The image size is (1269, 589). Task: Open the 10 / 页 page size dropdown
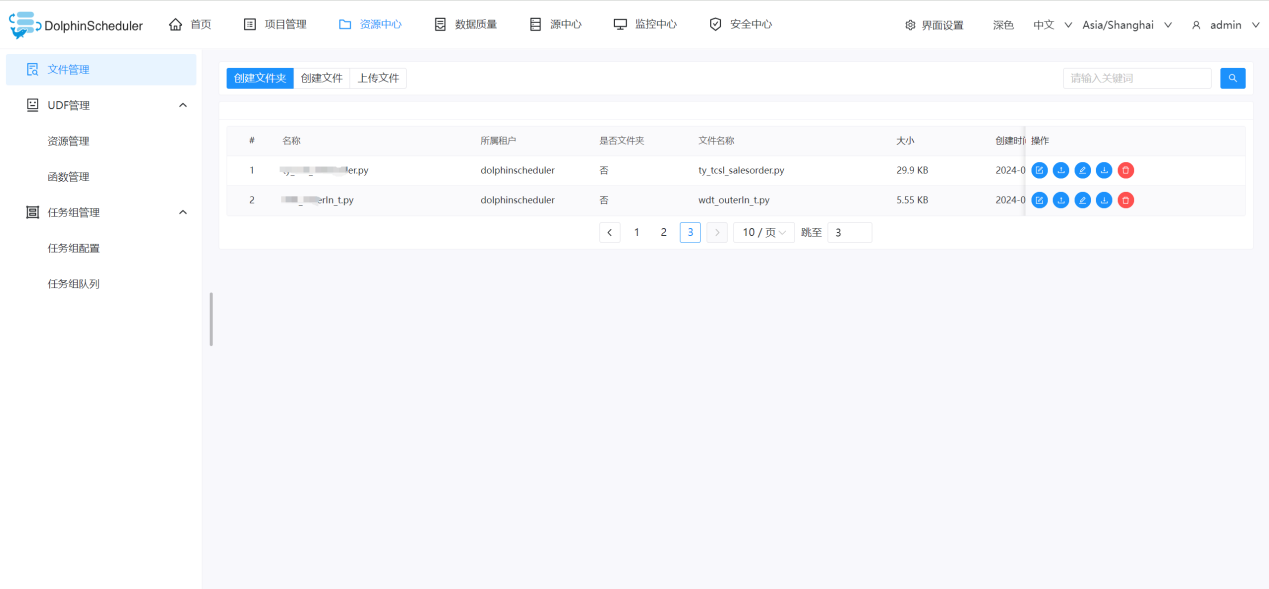pos(763,232)
